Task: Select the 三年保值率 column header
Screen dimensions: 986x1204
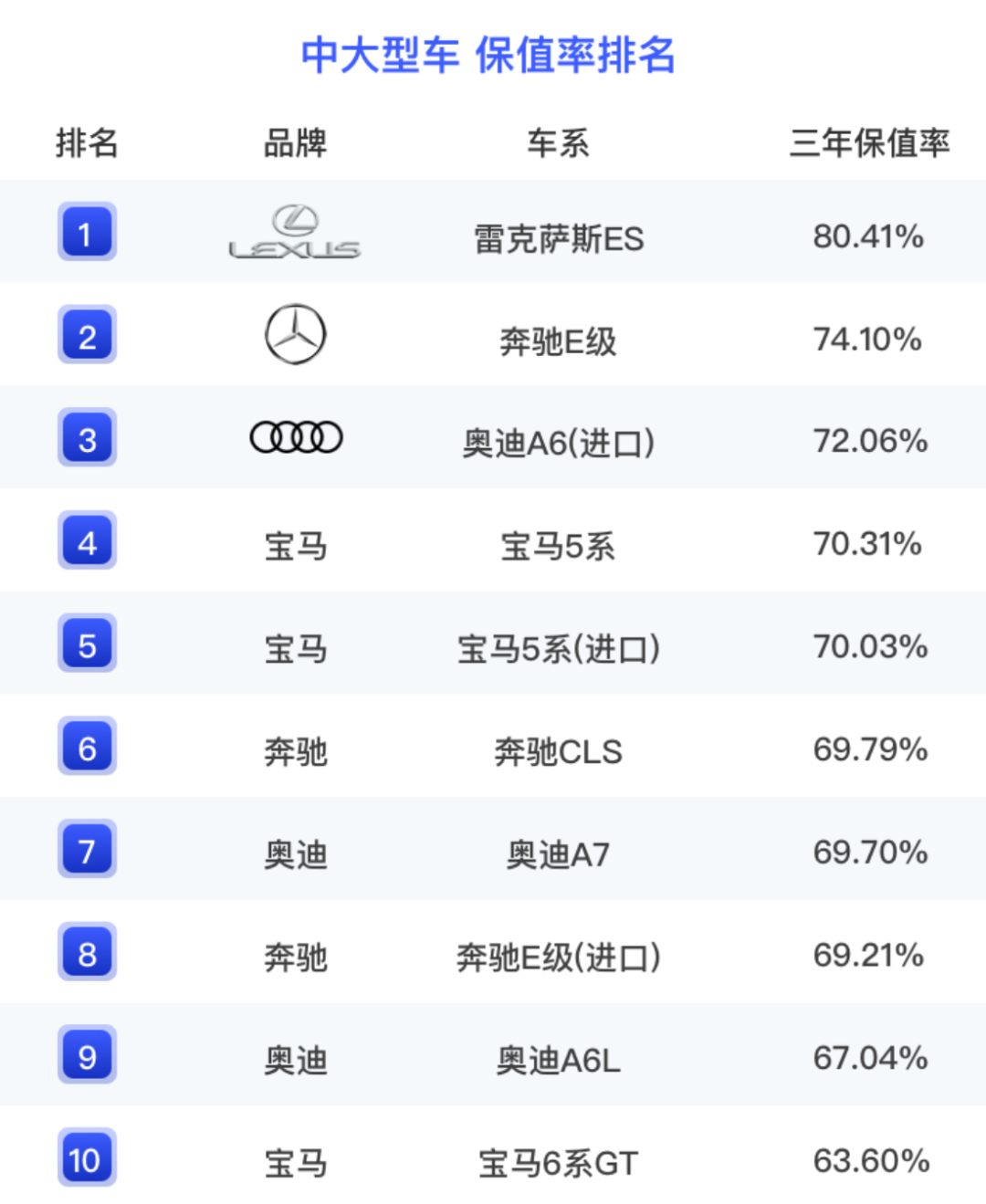Action: pyautogui.click(x=869, y=142)
